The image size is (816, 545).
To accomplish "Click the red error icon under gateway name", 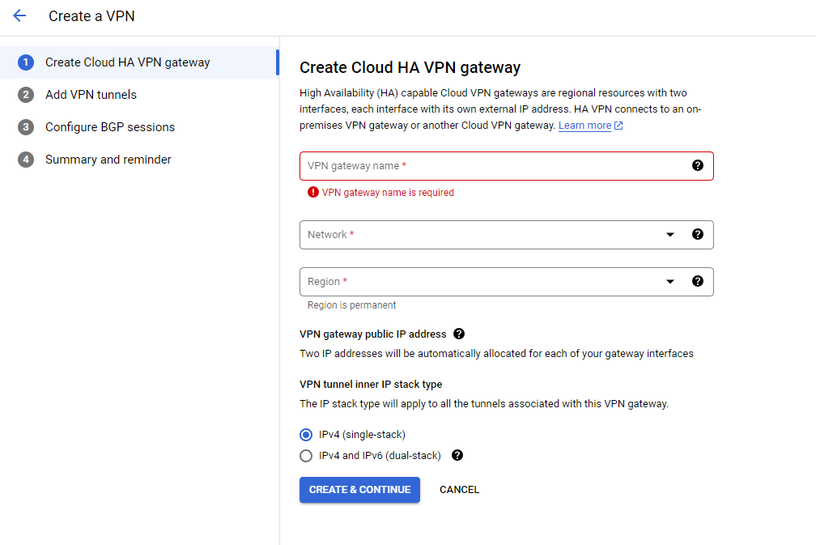I will point(313,192).
